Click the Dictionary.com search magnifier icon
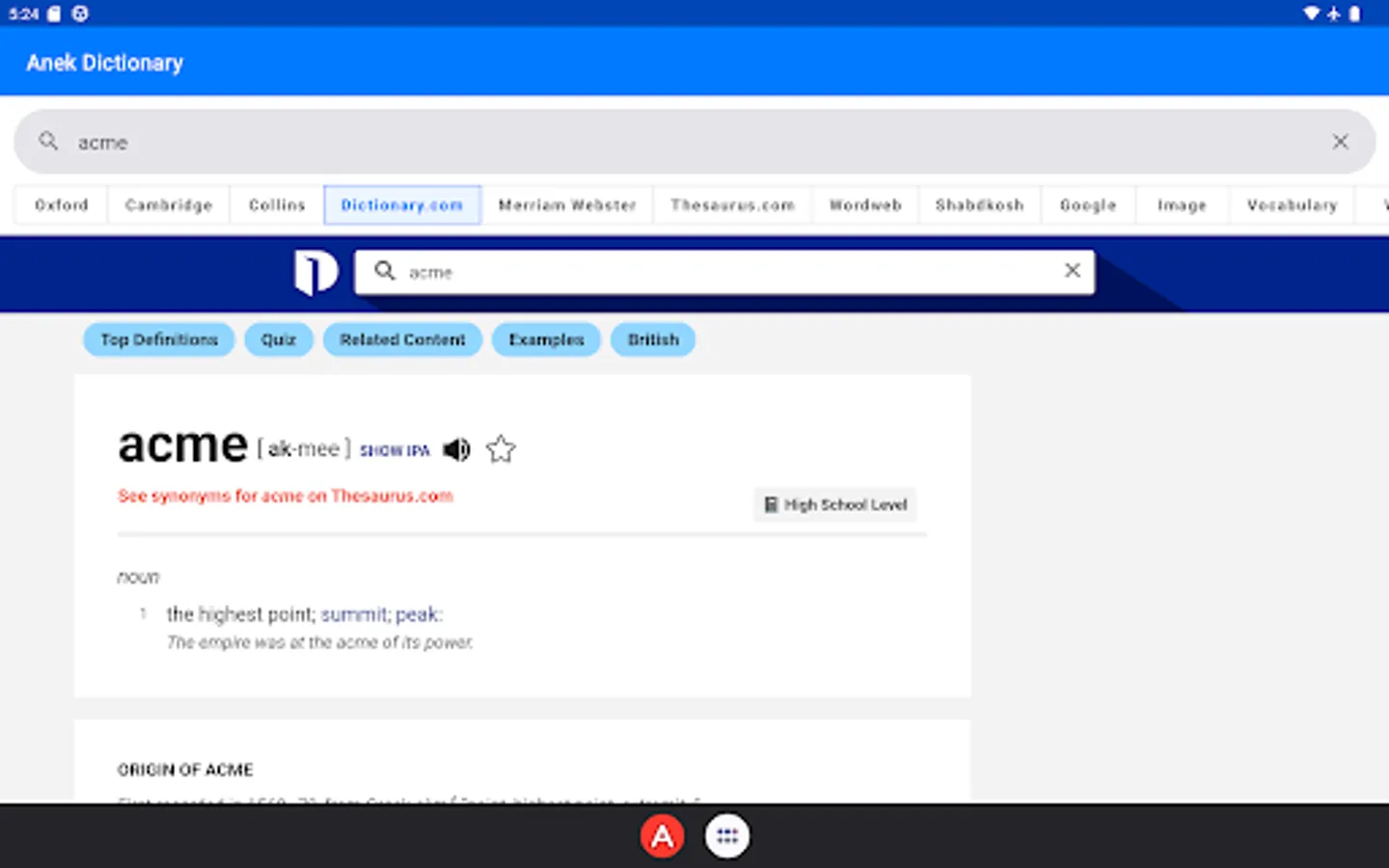The width and height of the screenshot is (1389, 868). click(x=385, y=271)
